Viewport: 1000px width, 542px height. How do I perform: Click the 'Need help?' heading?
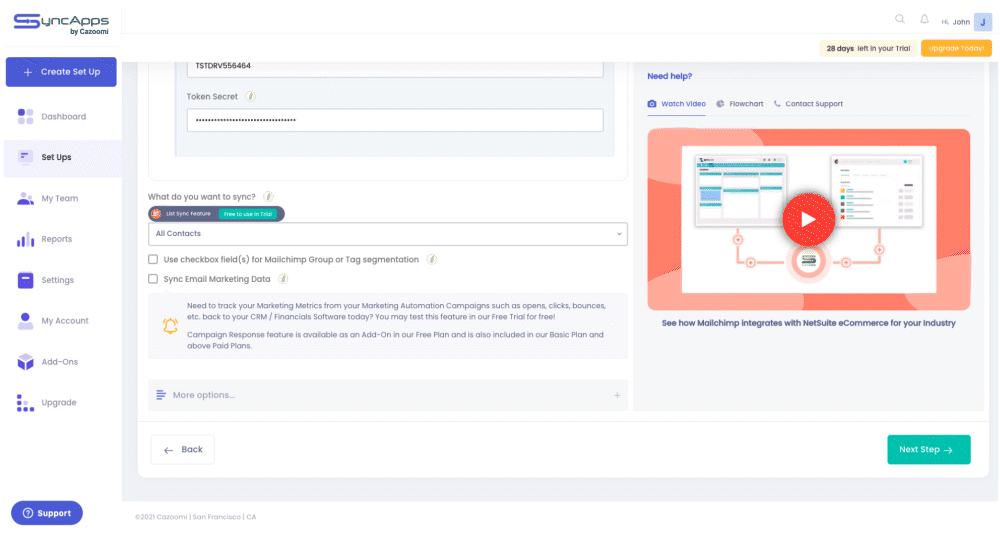coord(670,76)
